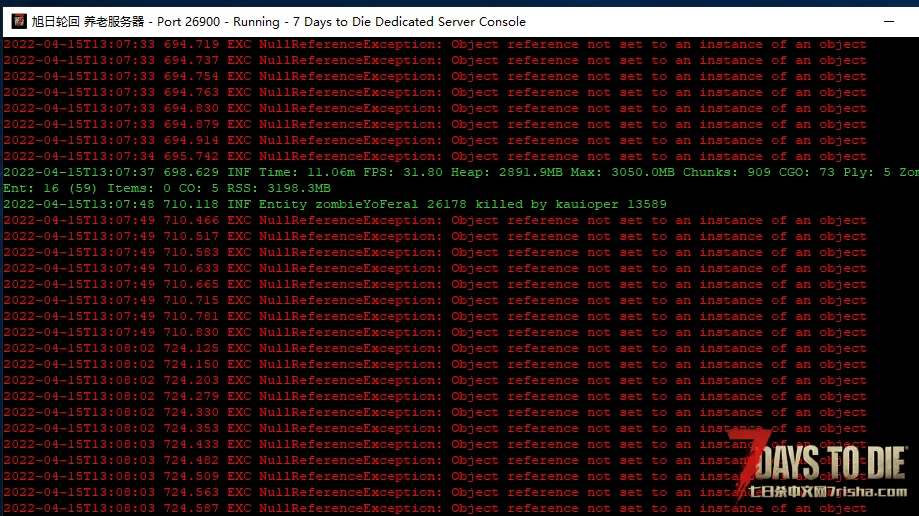Image resolution: width=919 pixels, height=516 pixels.
Task: Select the log line with timestamp 694.830
Action: coord(435,108)
